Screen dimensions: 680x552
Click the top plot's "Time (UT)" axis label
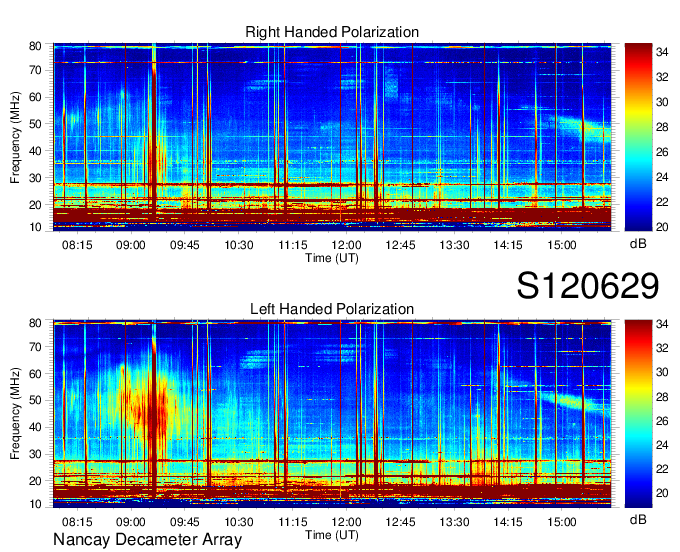[x=332, y=258]
